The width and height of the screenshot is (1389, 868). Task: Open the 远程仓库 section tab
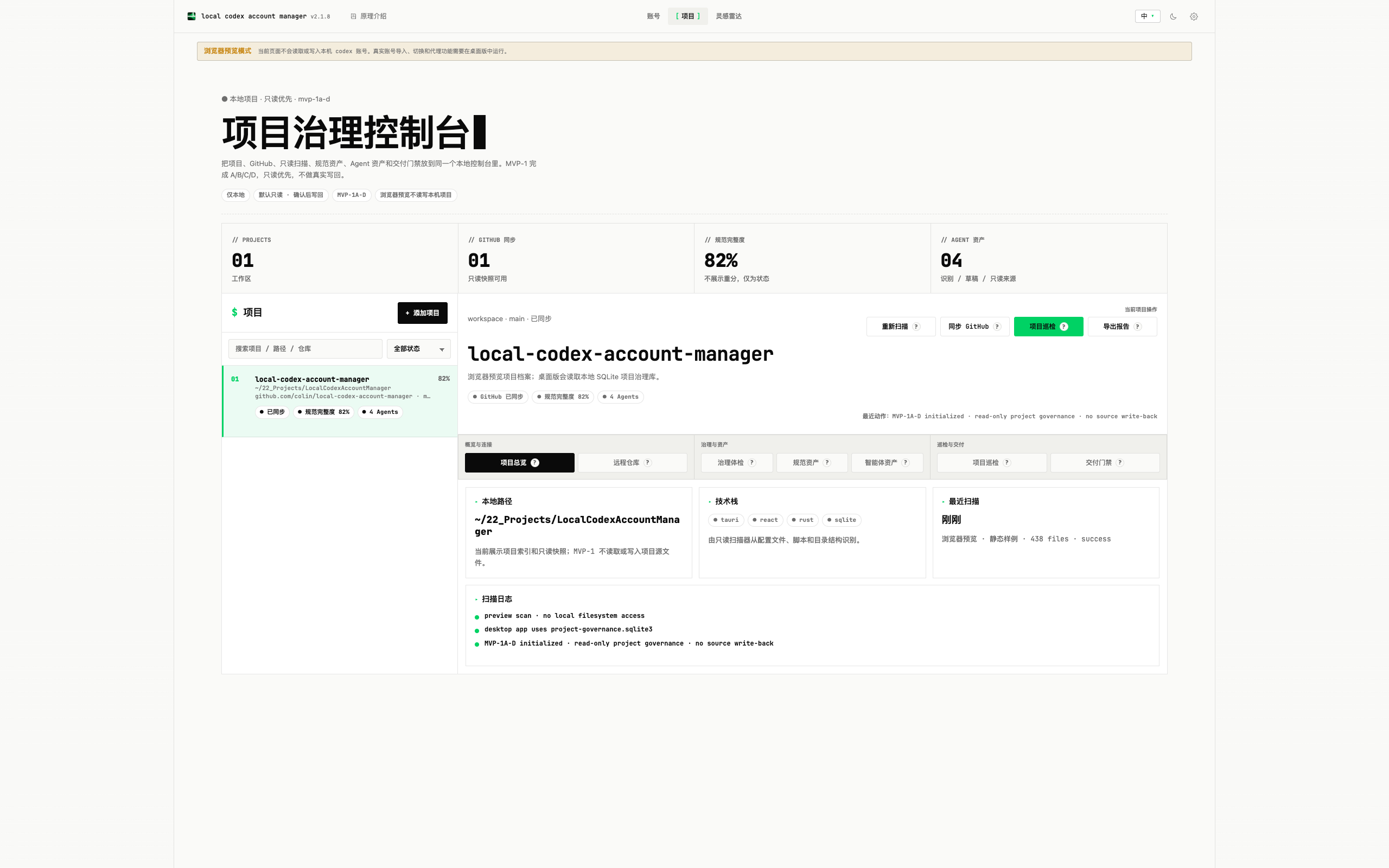pos(632,463)
